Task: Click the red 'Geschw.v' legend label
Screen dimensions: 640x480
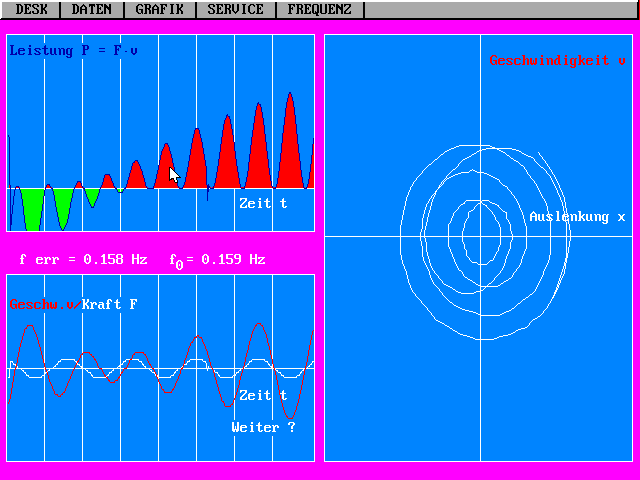Action: coord(42,304)
